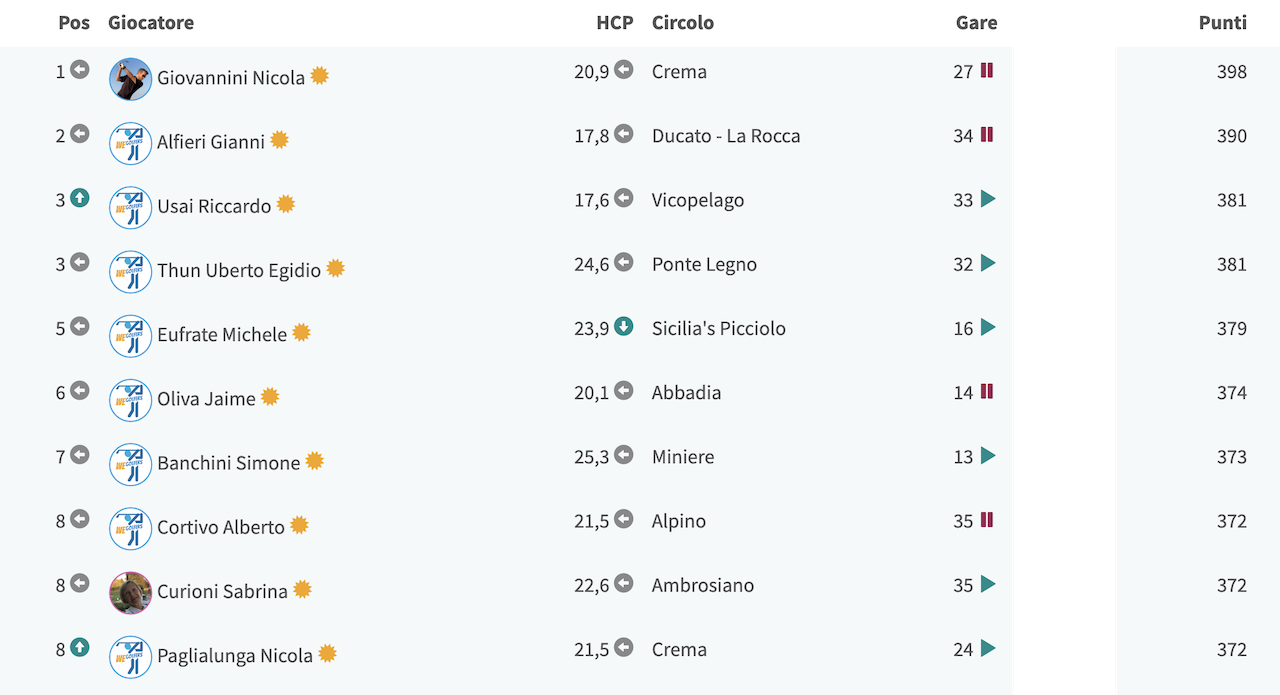Sort the table by the Punti column header
This screenshot has height=695, width=1280.
pos(1223,22)
